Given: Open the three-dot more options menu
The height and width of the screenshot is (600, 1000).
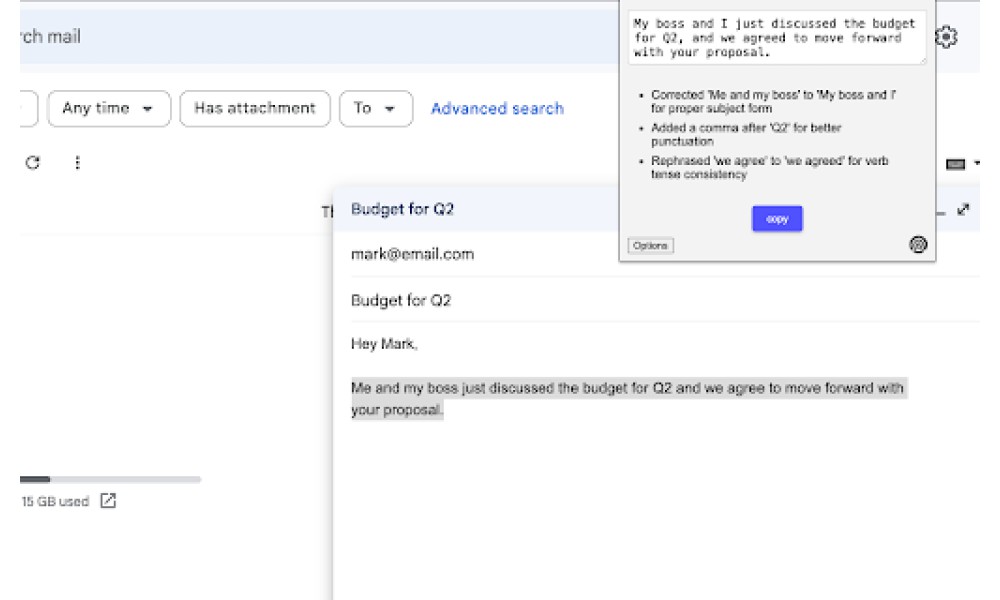Looking at the screenshot, I should point(77,163).
